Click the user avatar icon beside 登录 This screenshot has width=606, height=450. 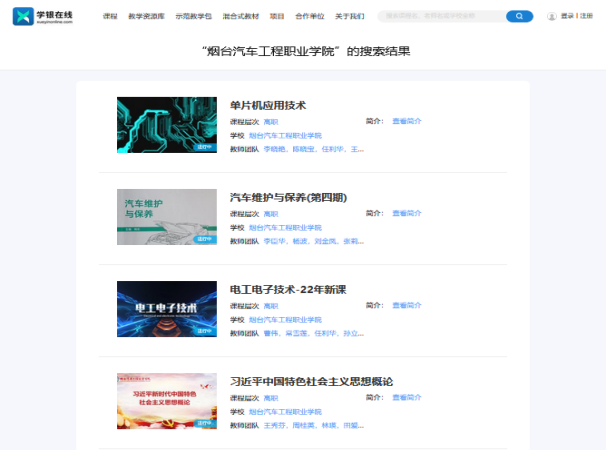pos(552,16)
